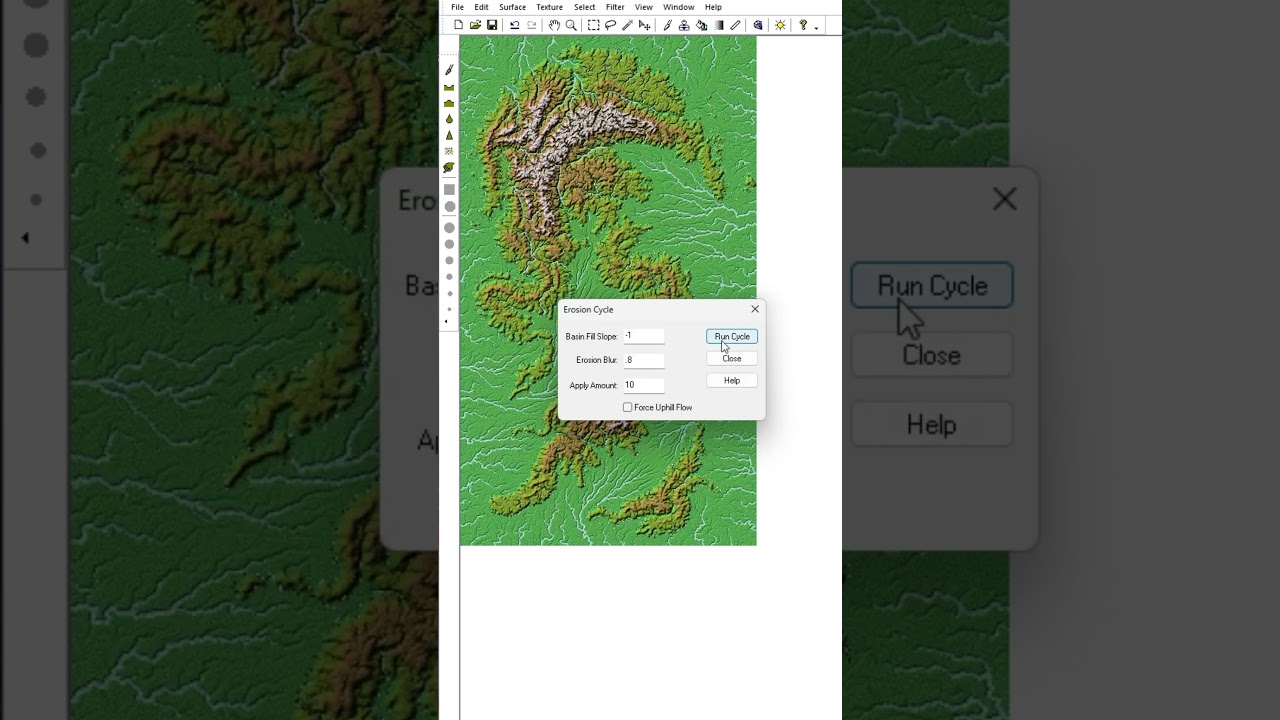
Task: Select the cone peak tool
Action: pyautogui.click(x=449, y=135)
